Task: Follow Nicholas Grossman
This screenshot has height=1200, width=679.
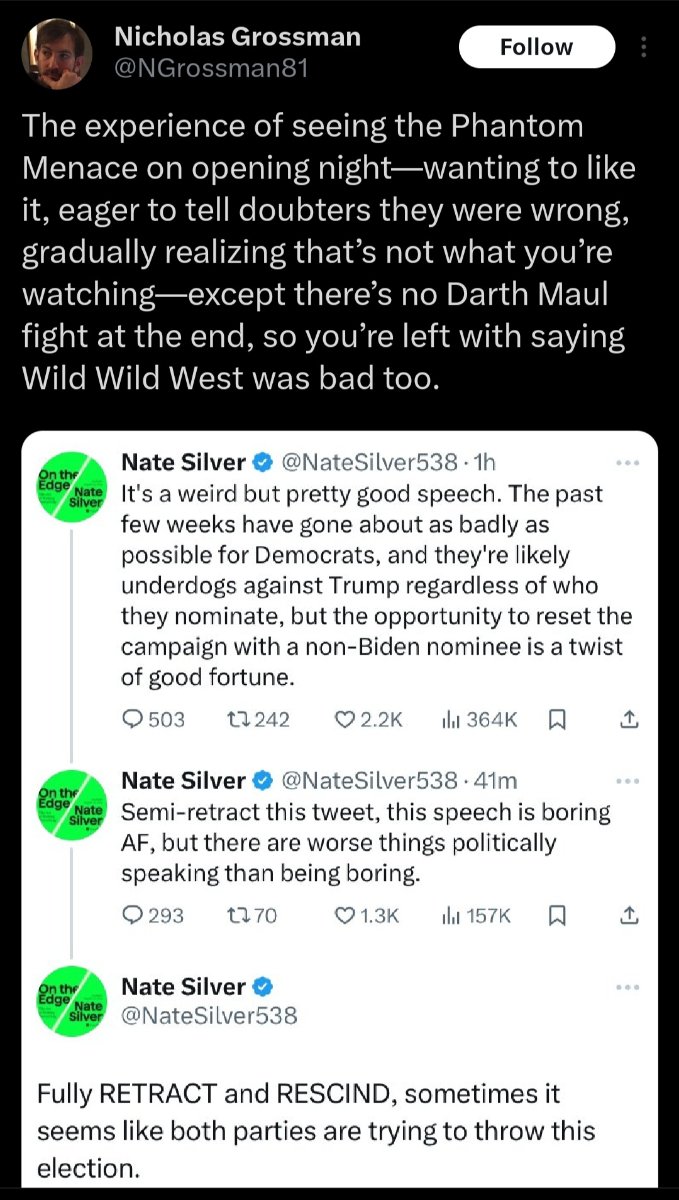Action: point(537,47)
